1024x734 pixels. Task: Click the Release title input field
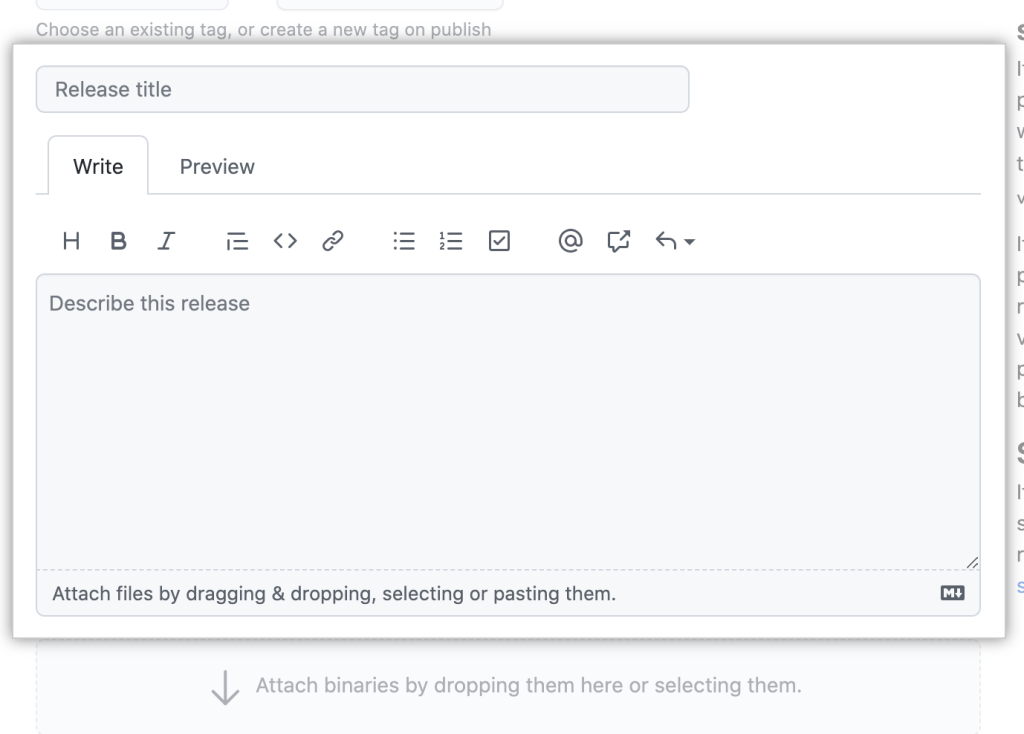pos(362,90)
